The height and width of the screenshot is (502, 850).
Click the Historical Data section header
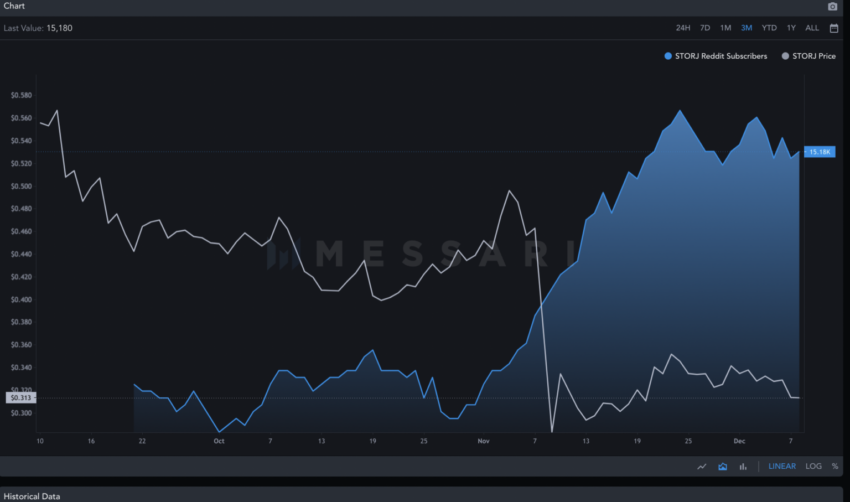click(32, 497)
